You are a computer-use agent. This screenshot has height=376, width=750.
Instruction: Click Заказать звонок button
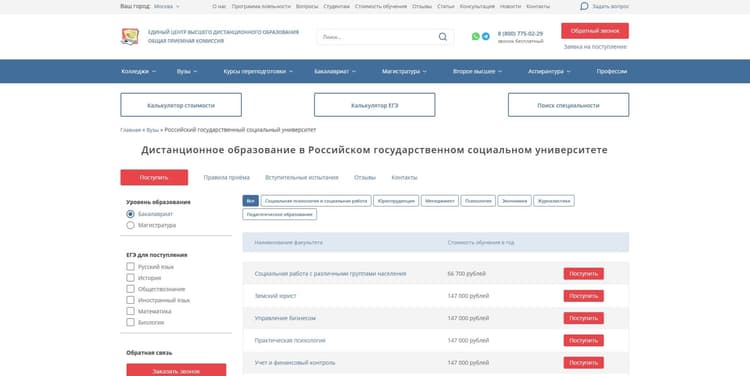[176, 371]
